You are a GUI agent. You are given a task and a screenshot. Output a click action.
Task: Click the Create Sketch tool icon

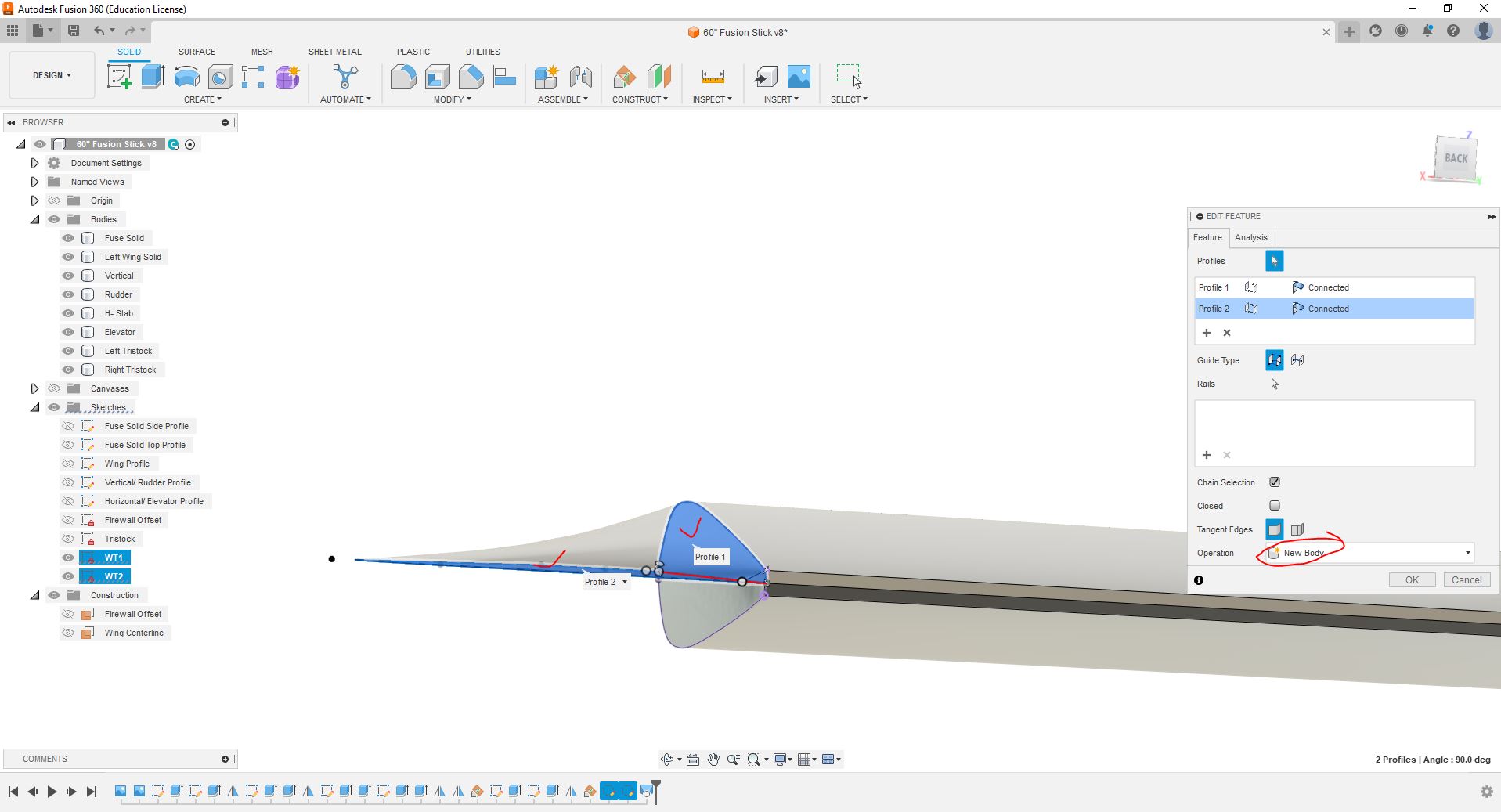tap(119, 77)
